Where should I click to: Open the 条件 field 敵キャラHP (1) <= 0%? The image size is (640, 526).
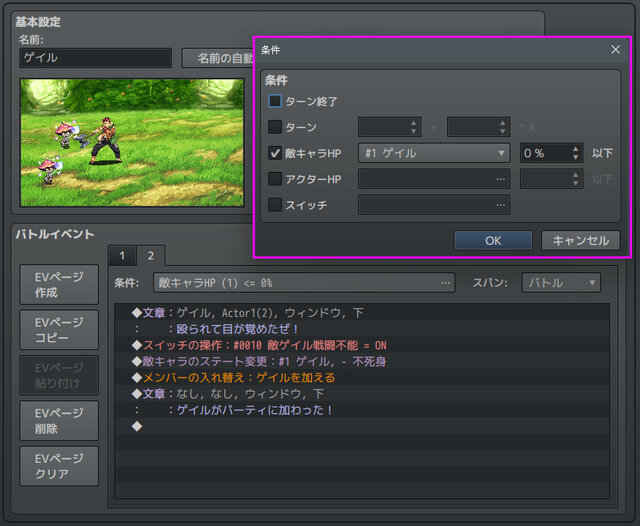coord(304,283)
